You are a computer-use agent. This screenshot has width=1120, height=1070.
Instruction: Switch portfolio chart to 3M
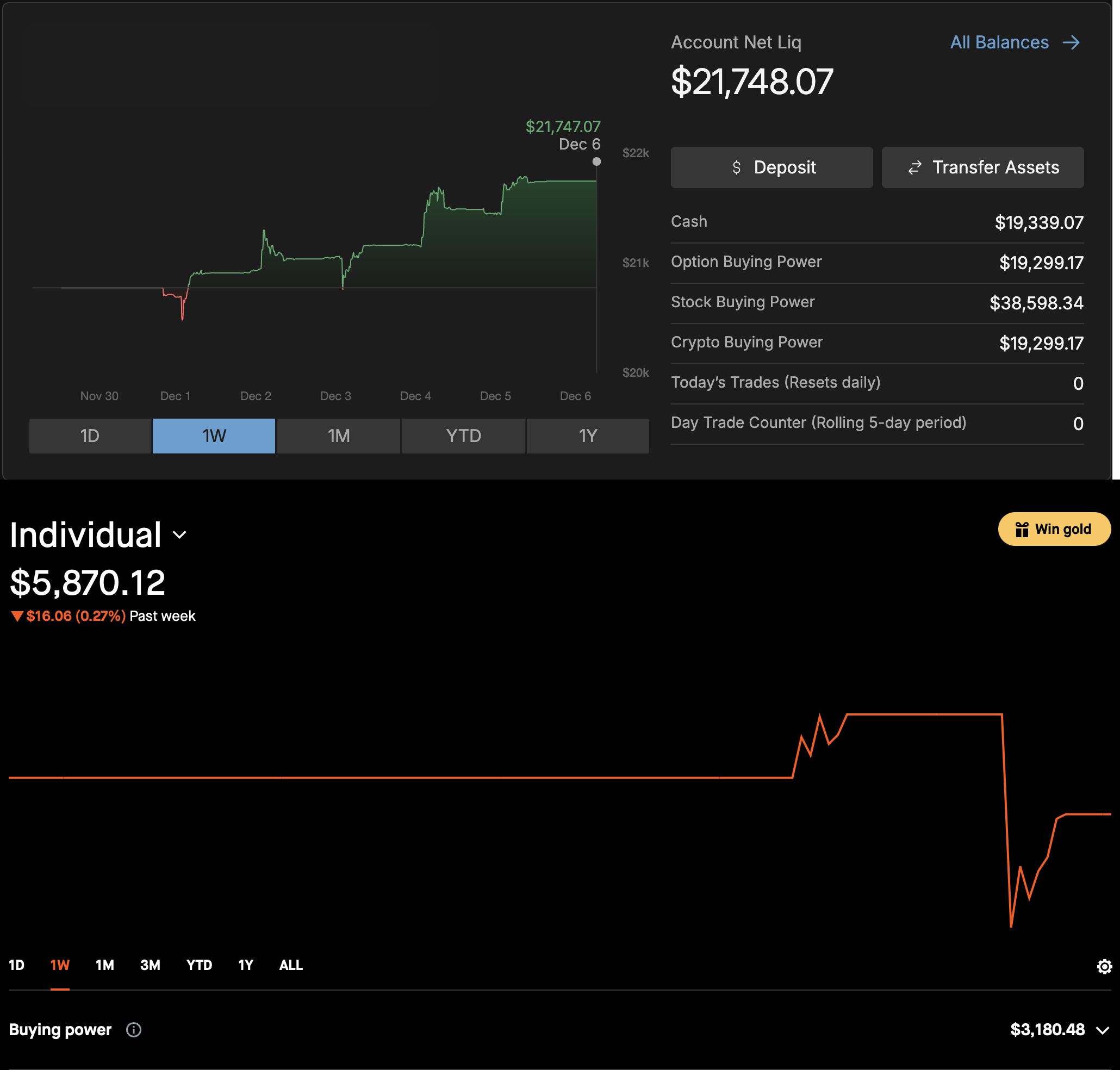tap(150, 965)
